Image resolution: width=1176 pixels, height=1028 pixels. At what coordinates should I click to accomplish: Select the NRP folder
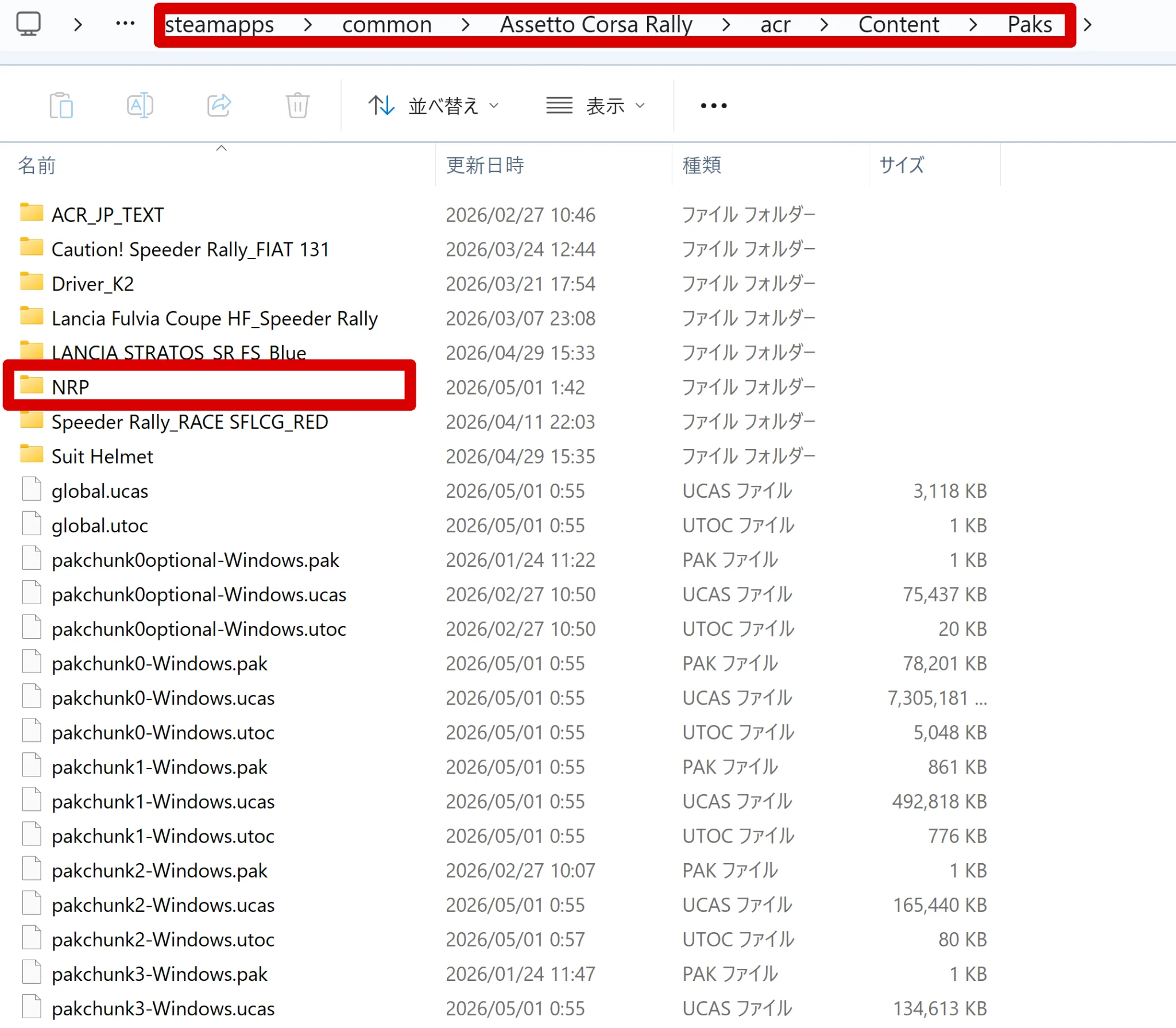(209, 387)
